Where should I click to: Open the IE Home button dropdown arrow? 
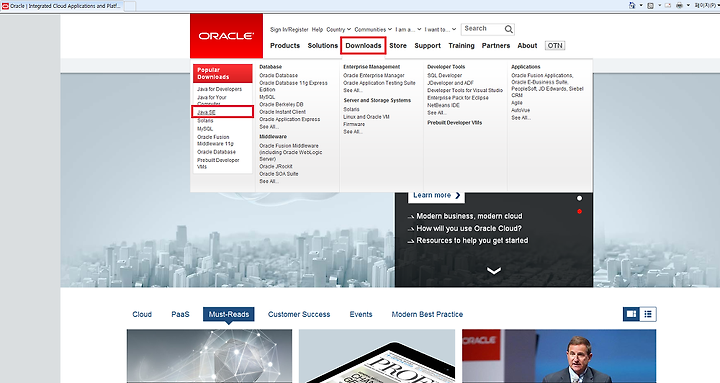click(x=641, y=6)
